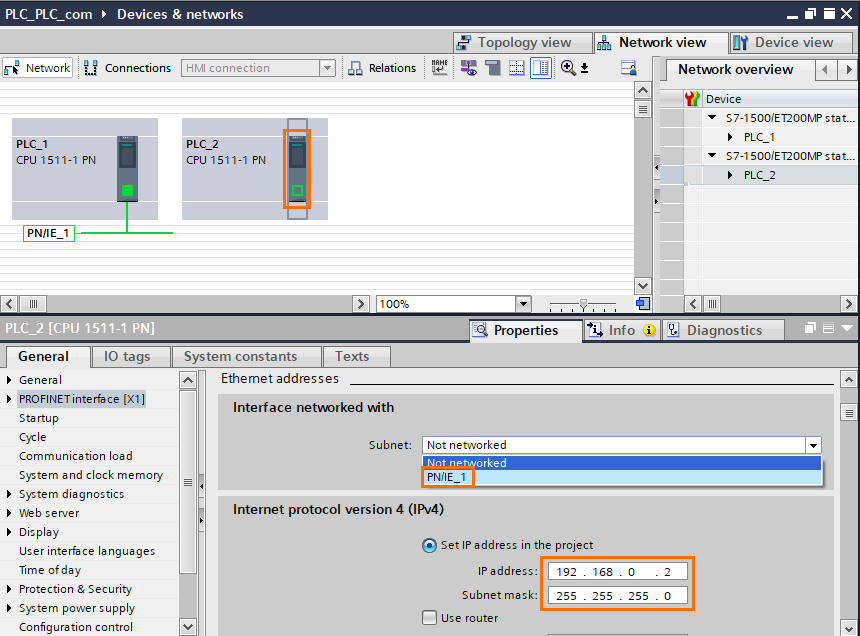Click the show page break icon
The height and width of the screenshot is (636, 860).
click(493, 68)
